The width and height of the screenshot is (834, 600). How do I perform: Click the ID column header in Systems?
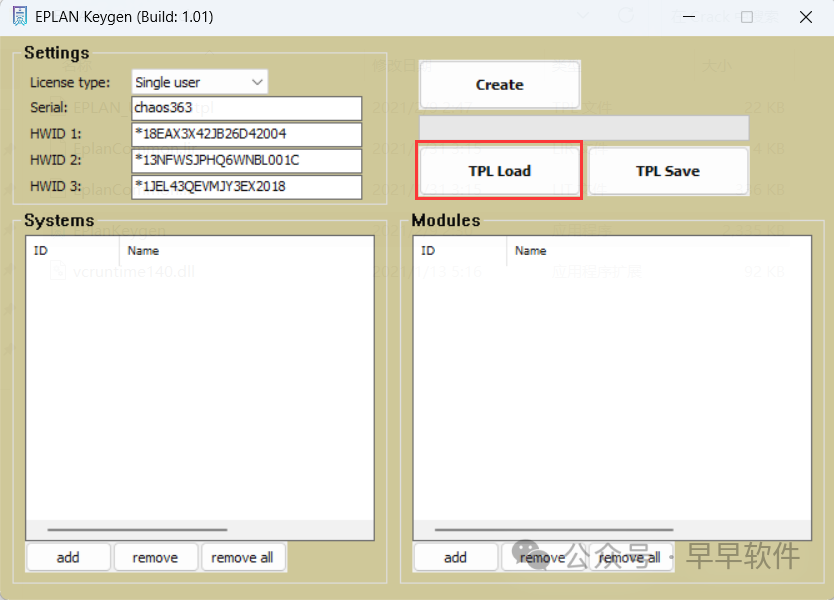pyautogui.click(x=72, y=251)
